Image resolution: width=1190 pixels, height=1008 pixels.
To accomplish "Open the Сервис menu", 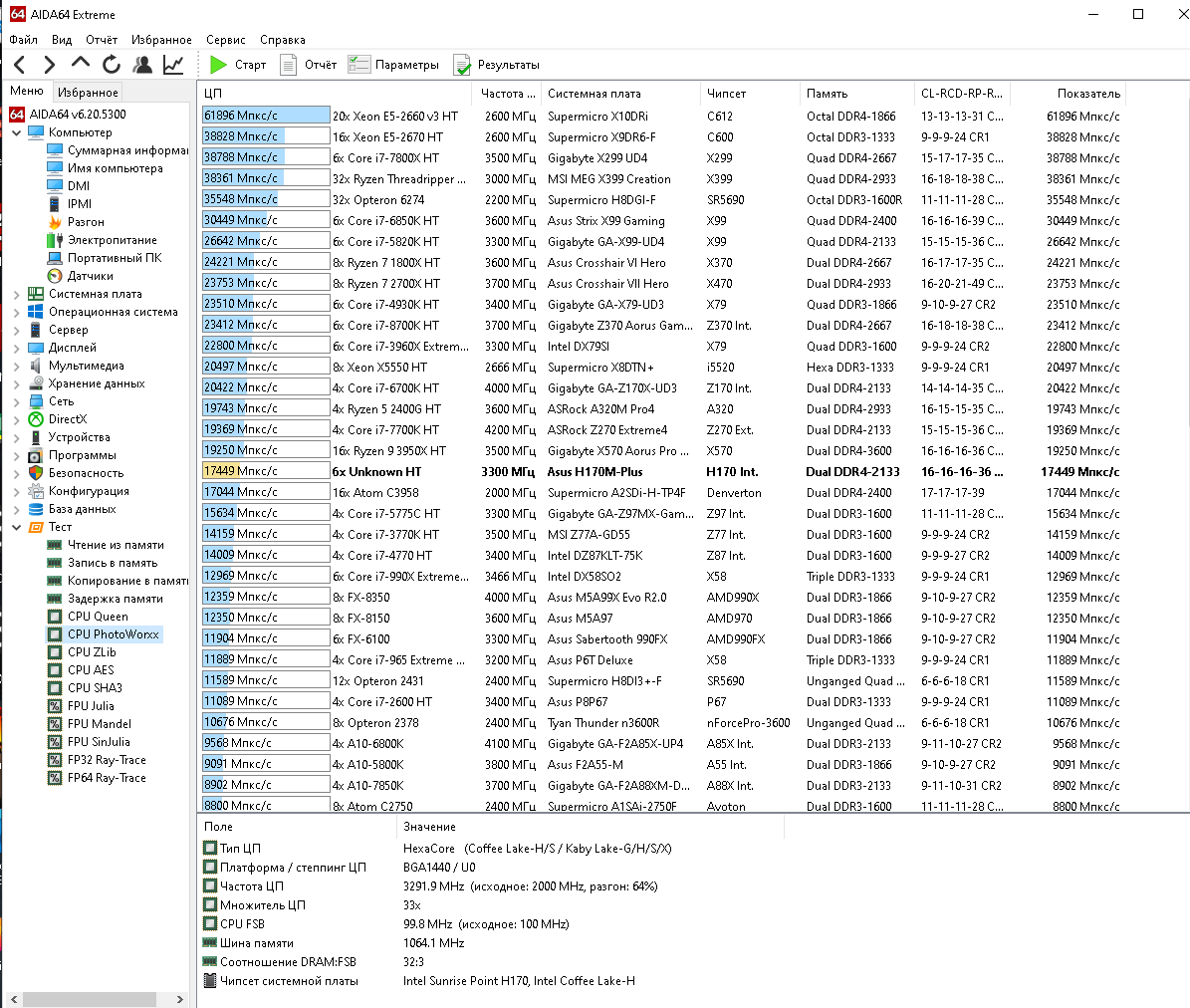I will (225, 40).
